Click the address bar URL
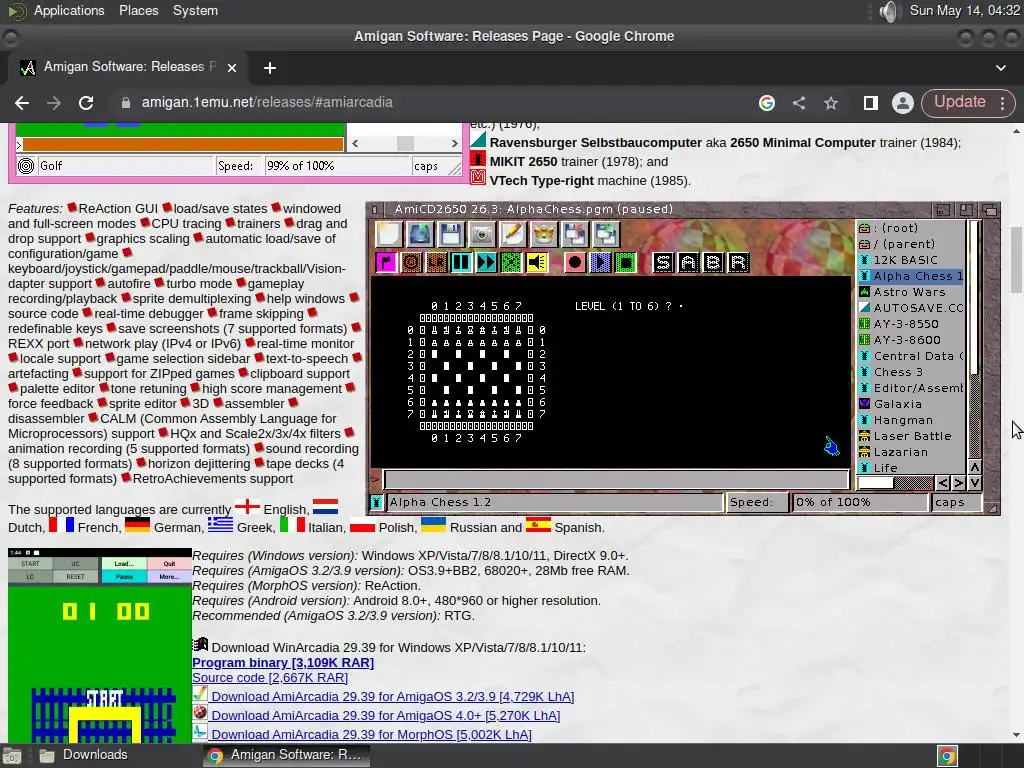1024x768 pixels. pyautogui.click(x=267, y=103)
